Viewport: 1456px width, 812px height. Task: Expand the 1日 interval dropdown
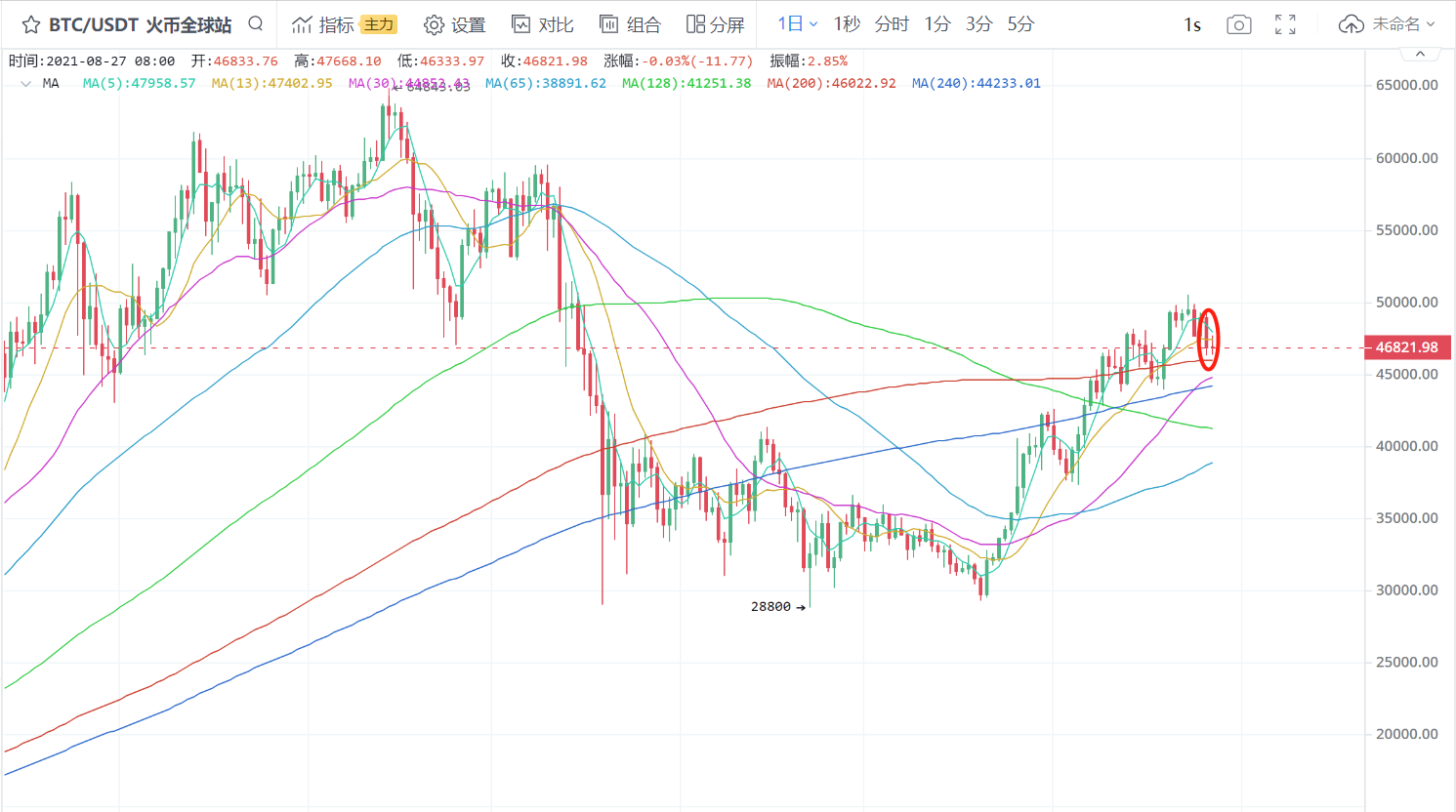pyautogui.click(x=798, y=23)
